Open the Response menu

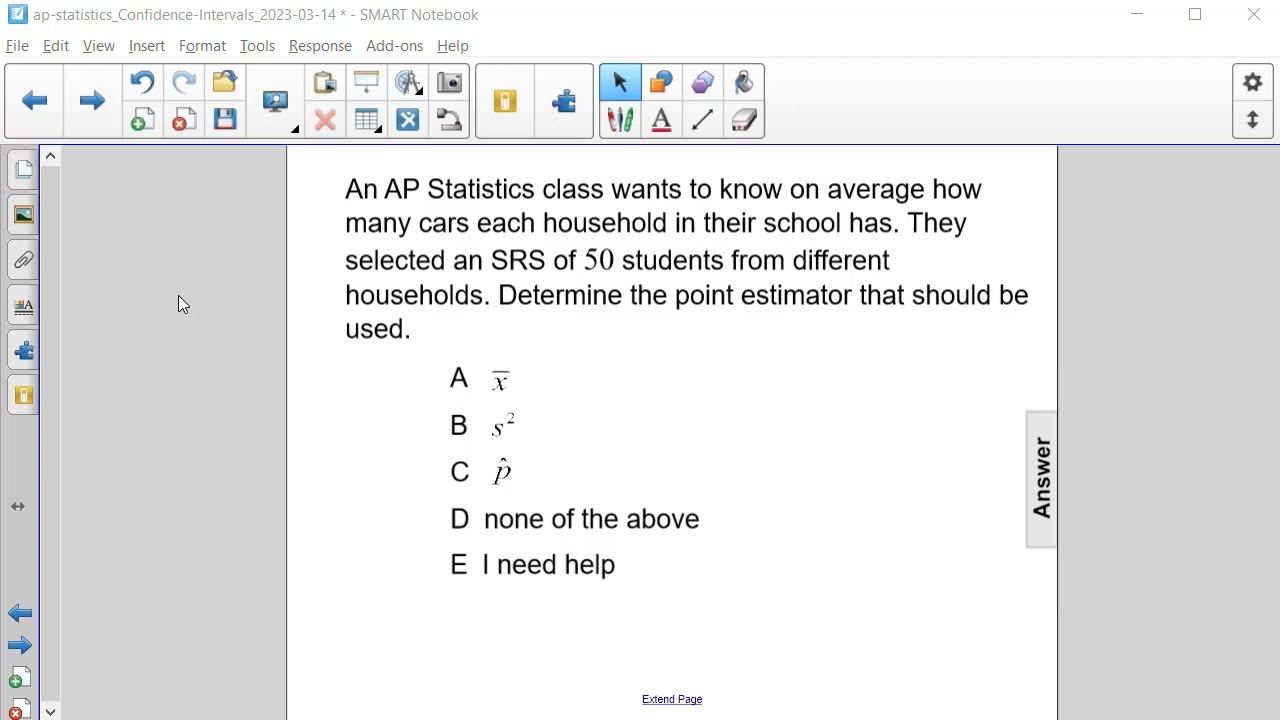coord(320,46)
